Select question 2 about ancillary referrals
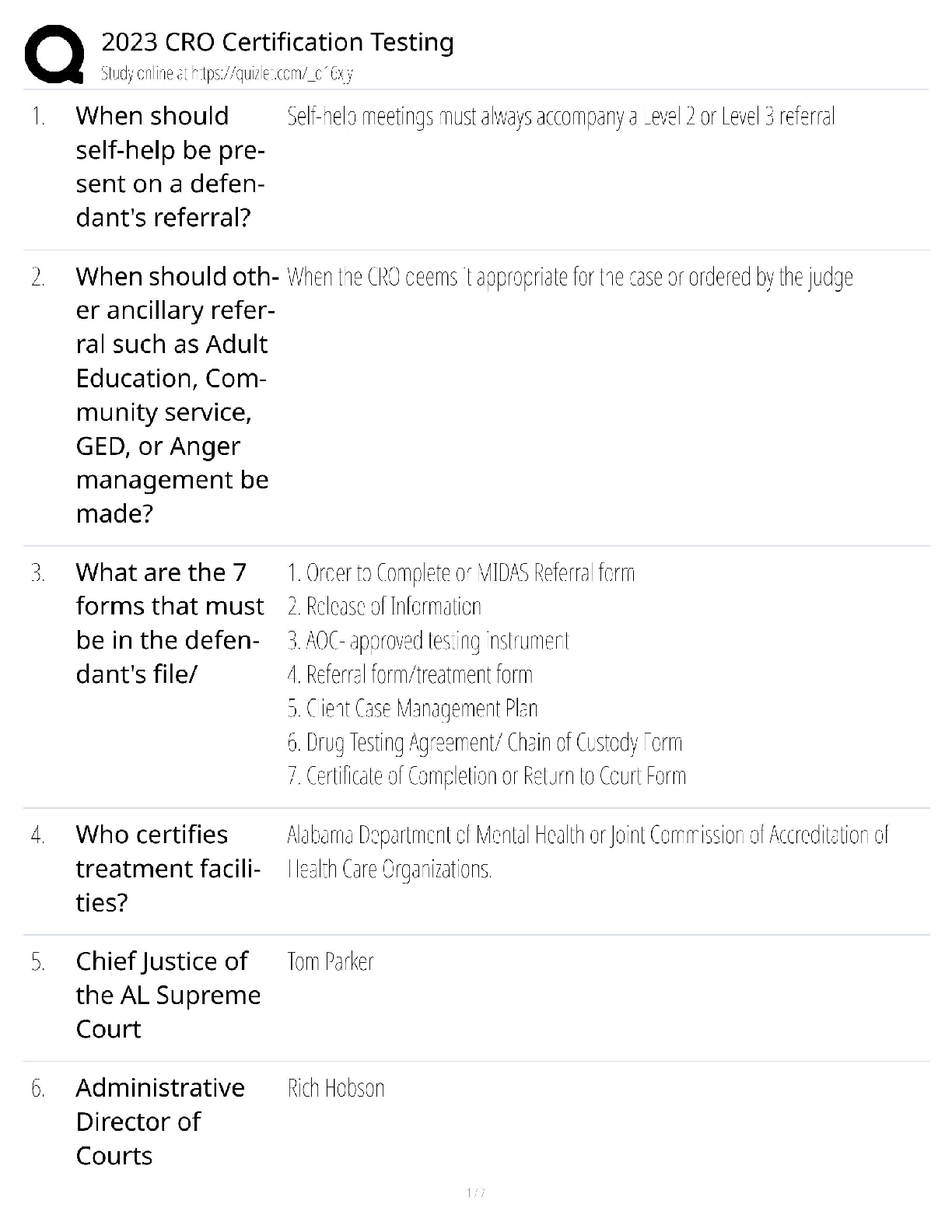 click(175, 395)
